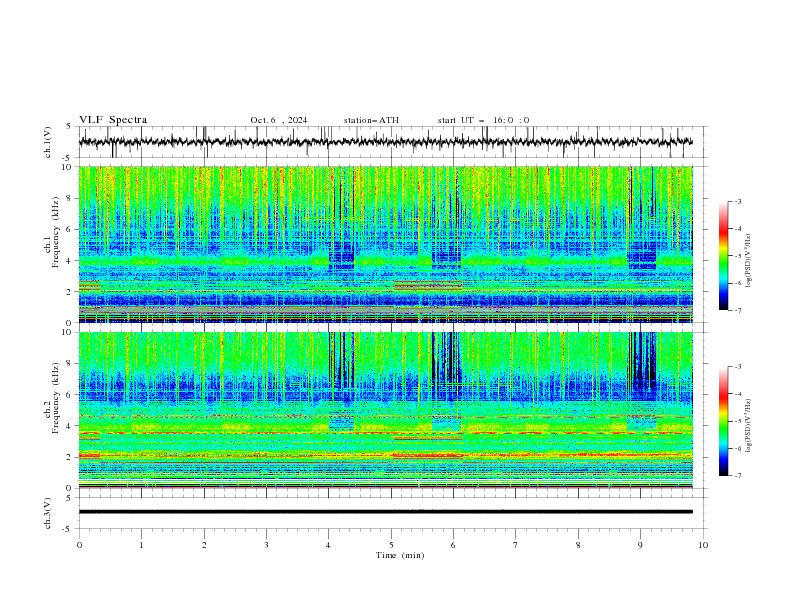Viewport: 792px width, 612px height.
Task: Click inside the ch.2 spectrogram plot
Action: pos(385,410)
